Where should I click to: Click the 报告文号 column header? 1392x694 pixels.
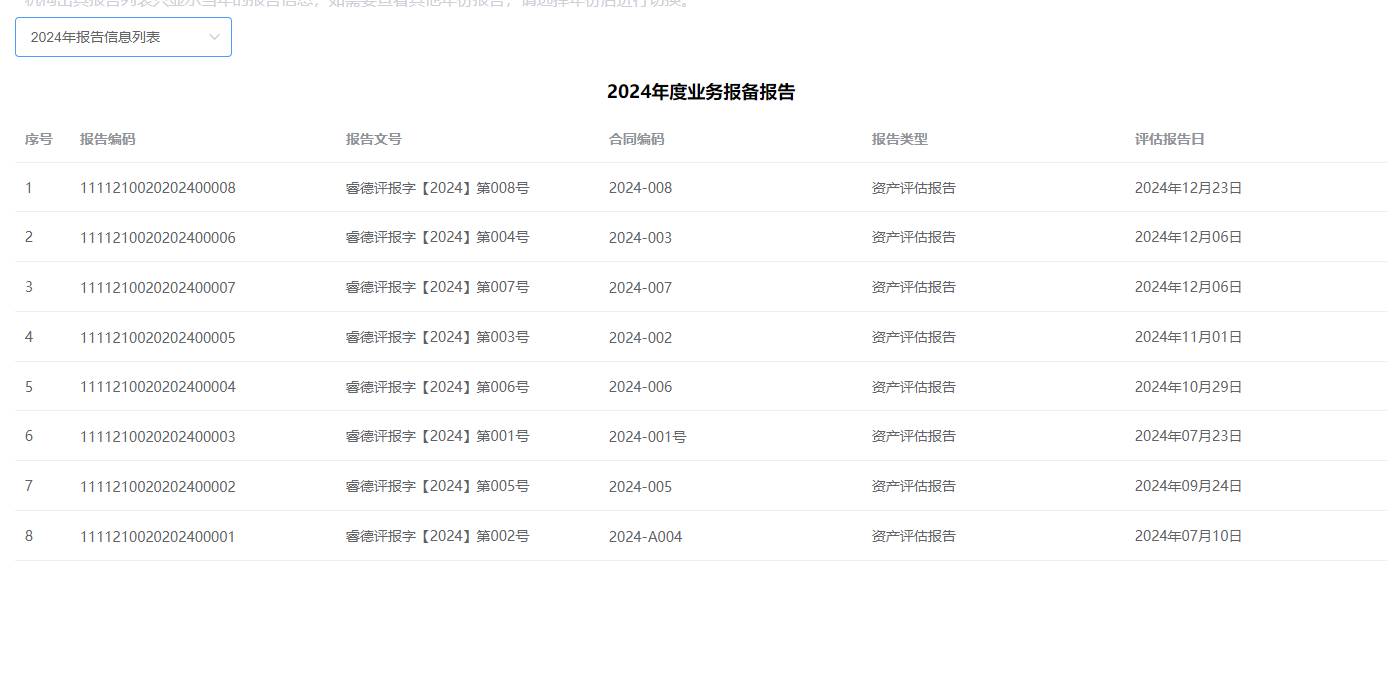(x=373, y=139)
